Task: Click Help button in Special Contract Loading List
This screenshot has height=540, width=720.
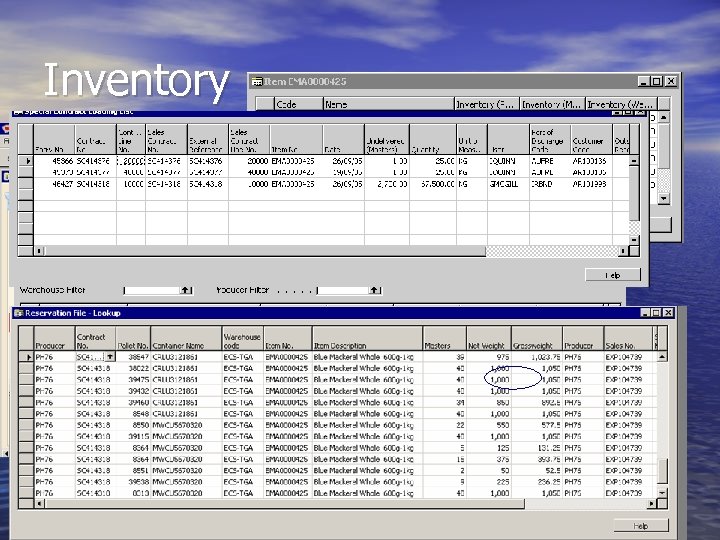Action: click(x=613, y=275)
